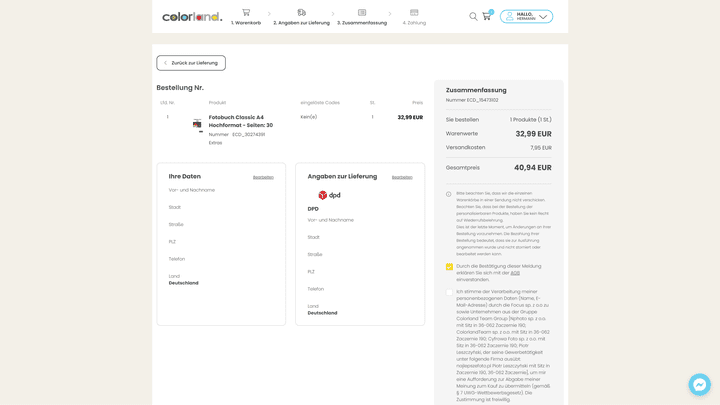
Task: Select step 4. Zahlung
Action: point(414,23)
